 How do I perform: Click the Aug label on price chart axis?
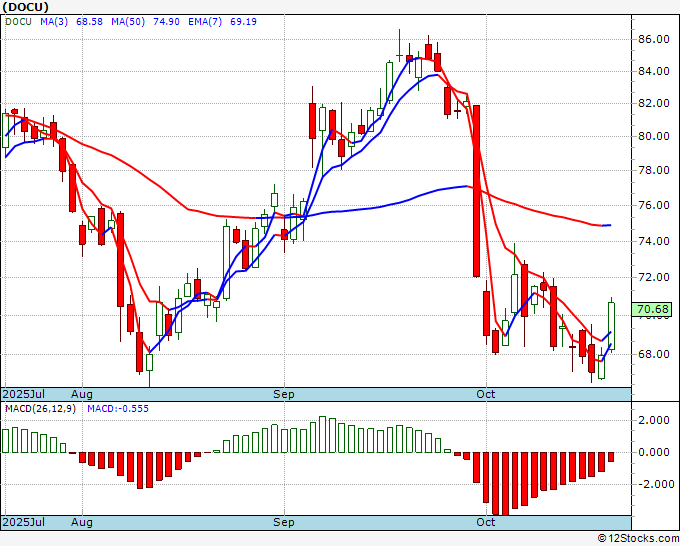(82, 394)
